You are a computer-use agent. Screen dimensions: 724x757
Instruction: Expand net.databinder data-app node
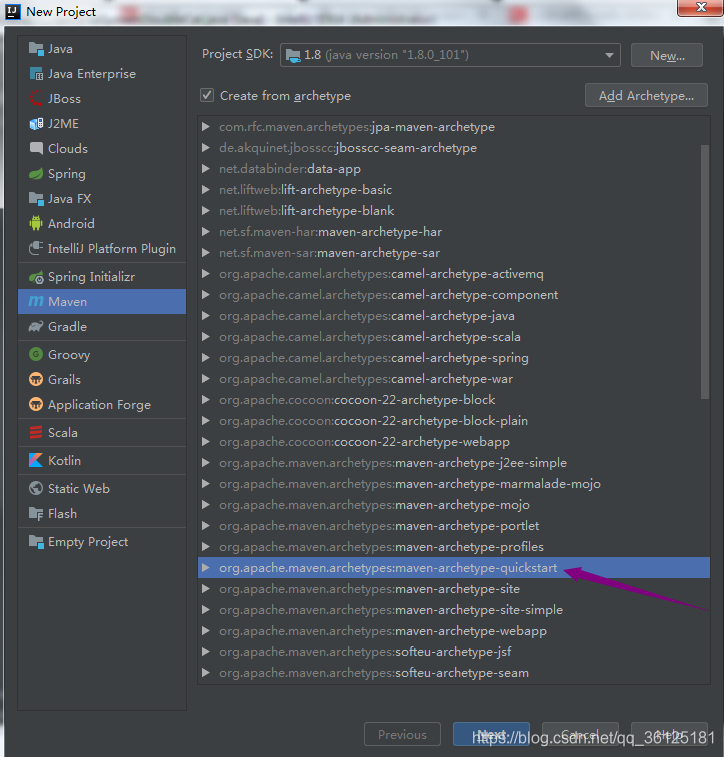click(x=206, y=168)
